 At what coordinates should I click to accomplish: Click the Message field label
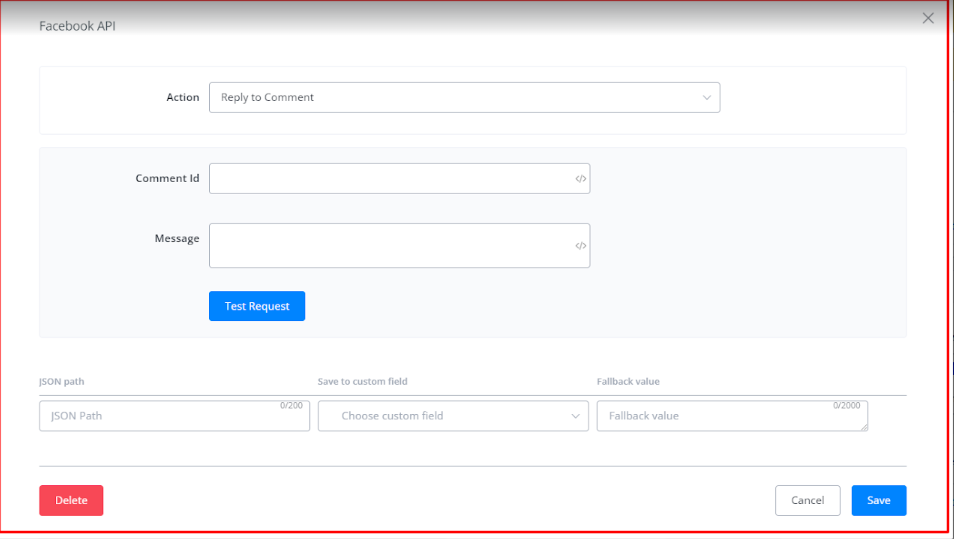point(177,238)
